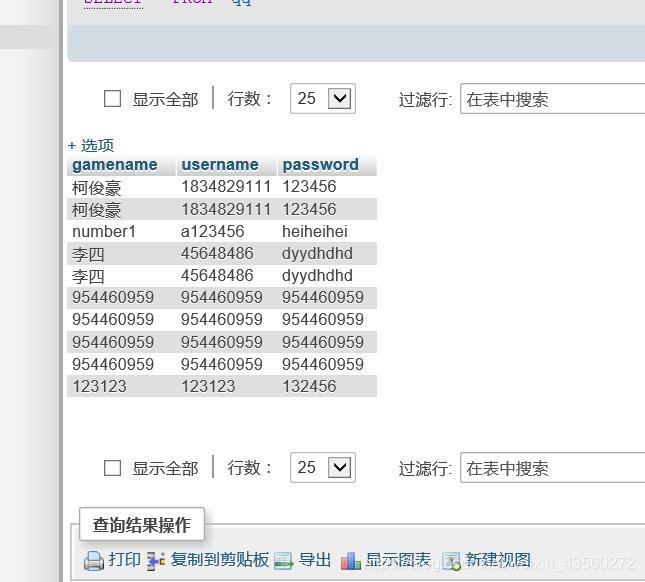The image size is (645, 582).
Task: Click the 查询结果操作 section label
Action: click(x=142, y=525)
